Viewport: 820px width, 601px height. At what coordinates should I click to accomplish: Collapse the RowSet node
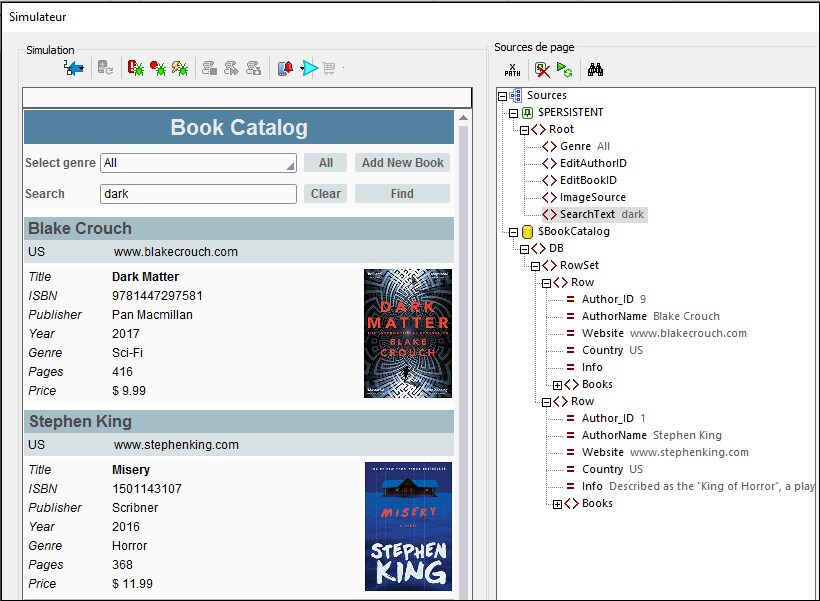tap(535, 265)
